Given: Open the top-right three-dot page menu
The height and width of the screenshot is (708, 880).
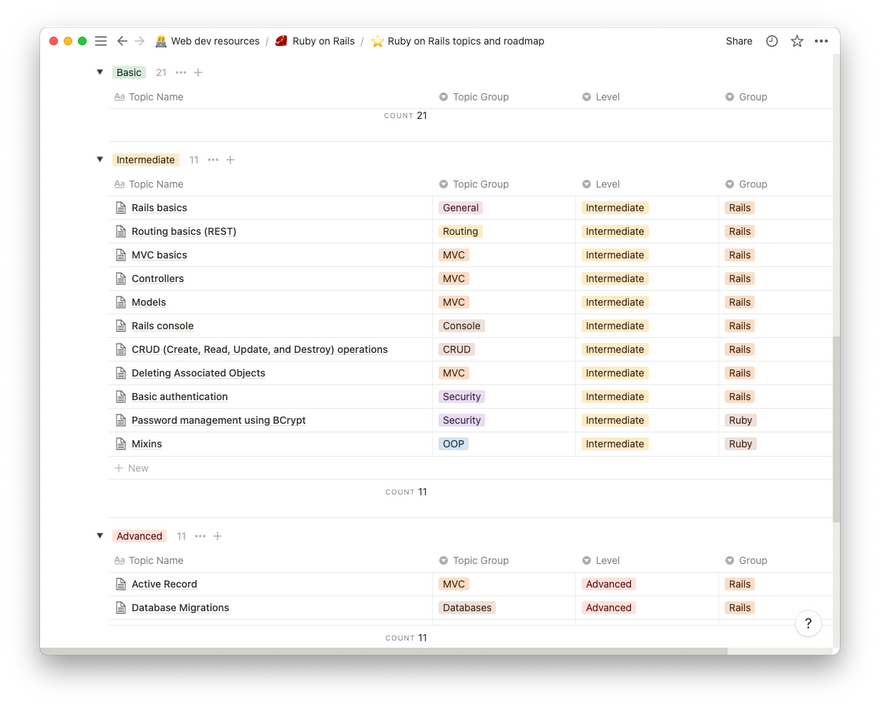Looking at the screenshot, I should tap(822, 41).
